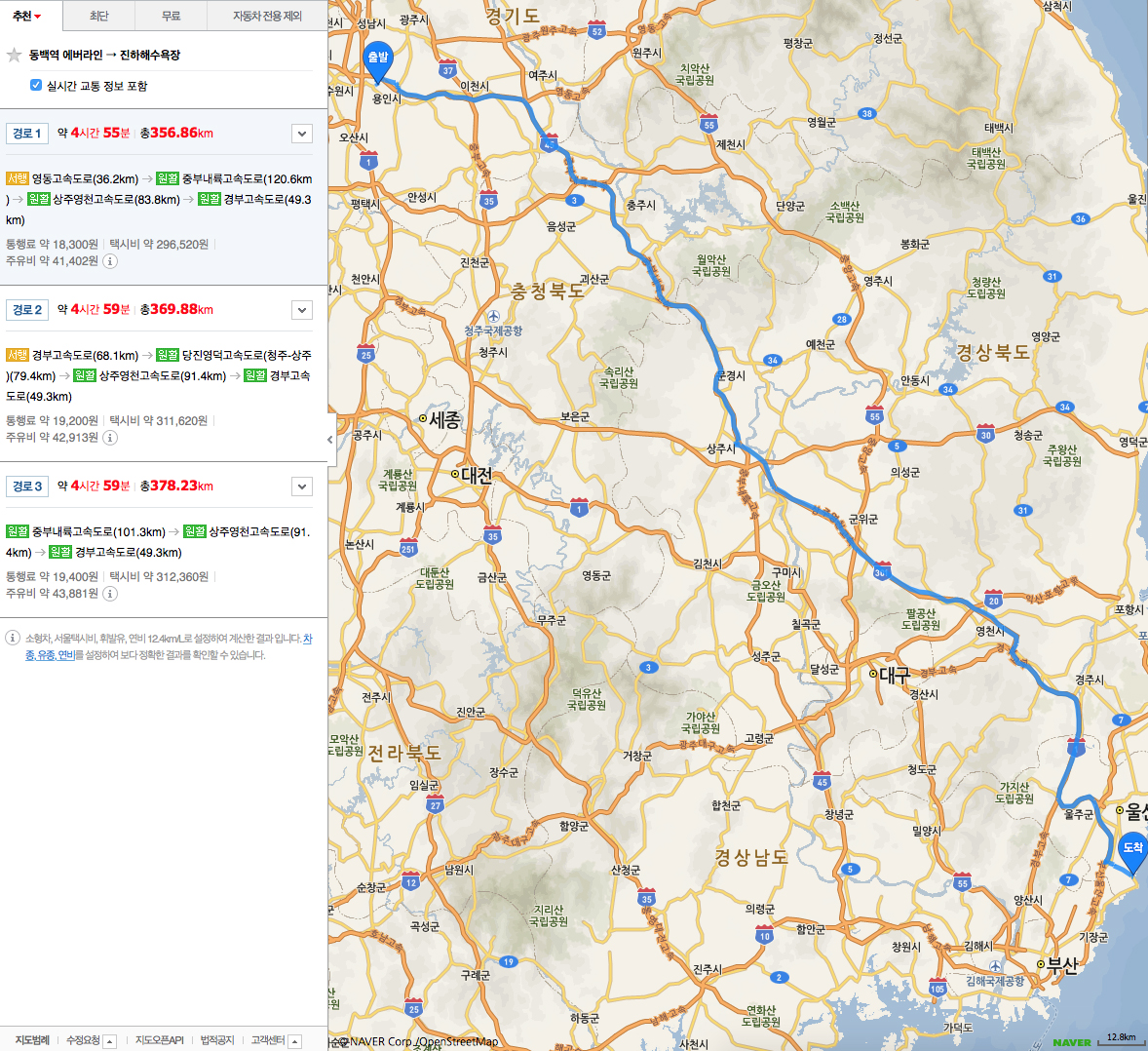Click the 출발 start marker on map
1148x1051 pixels.
[378, 61]
